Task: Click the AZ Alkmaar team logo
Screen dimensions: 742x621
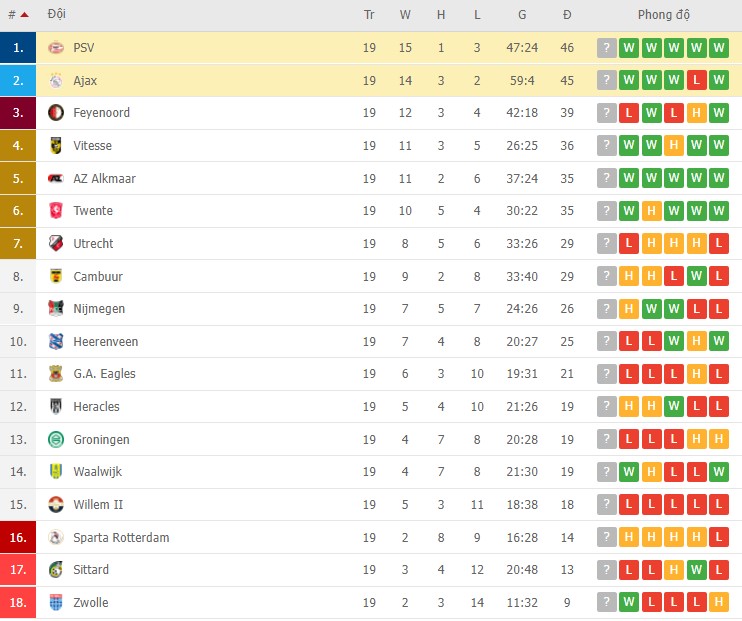Action: click(56, 179)
